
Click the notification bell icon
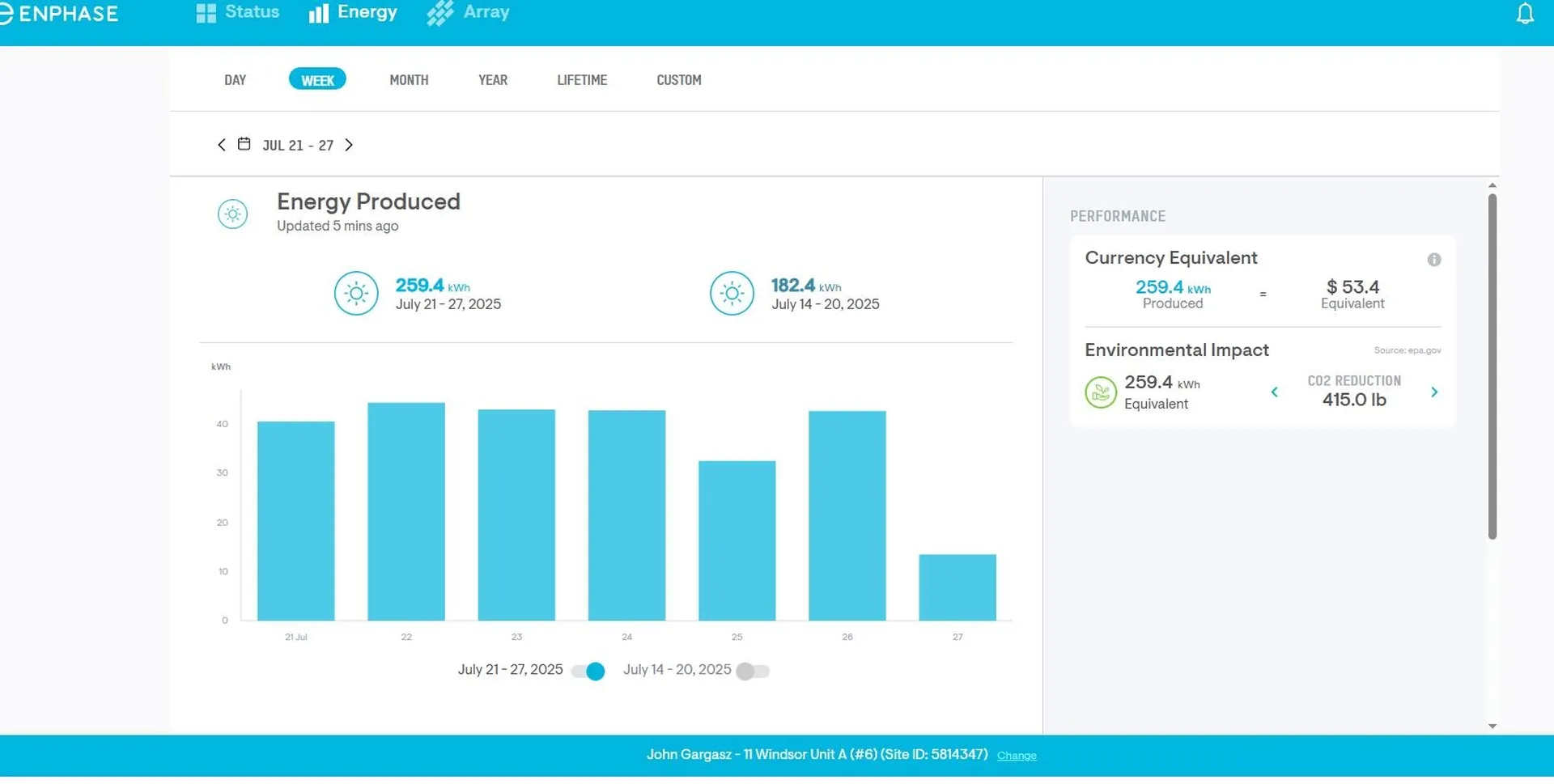(1525, 14)
